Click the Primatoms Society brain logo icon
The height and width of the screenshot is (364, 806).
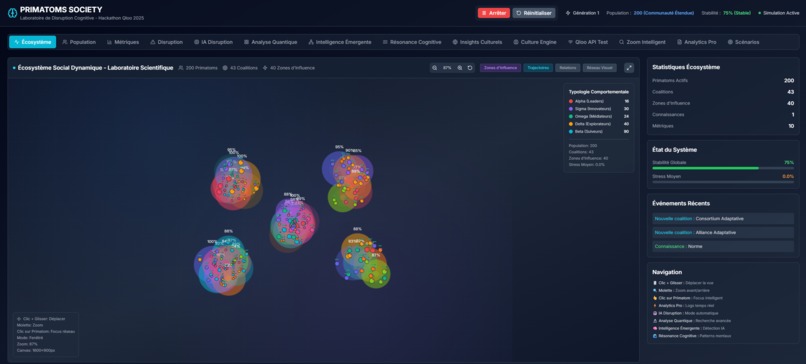pos(12,13)
